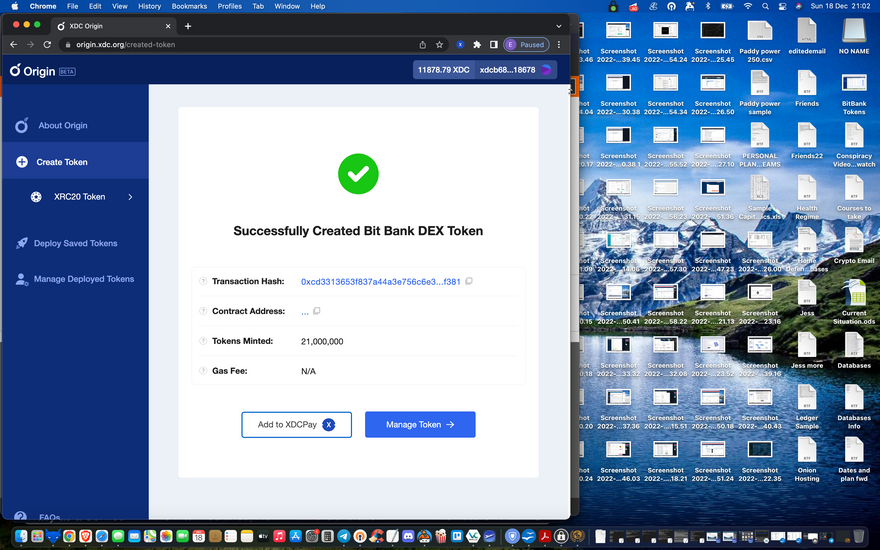Open the tab search dropdown arrow

pyautogui.click(x=558, y=26)
